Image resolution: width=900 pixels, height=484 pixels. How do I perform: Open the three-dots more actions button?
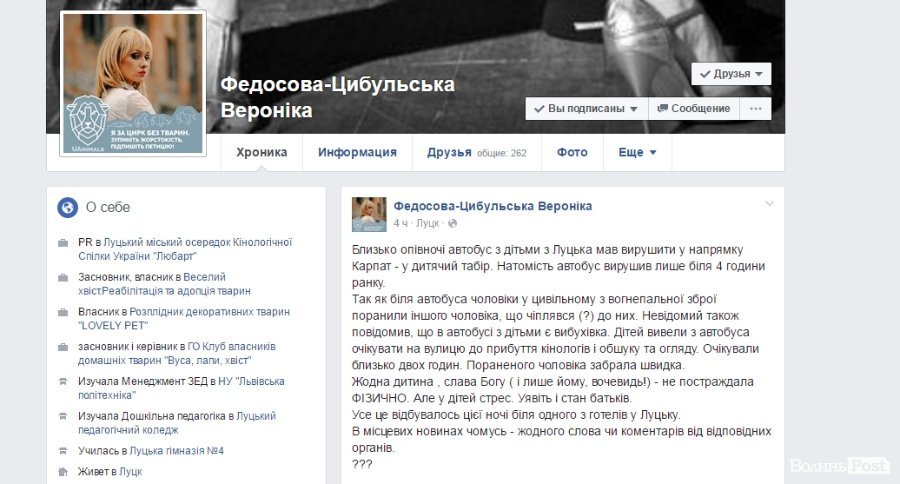click(755, 109)
